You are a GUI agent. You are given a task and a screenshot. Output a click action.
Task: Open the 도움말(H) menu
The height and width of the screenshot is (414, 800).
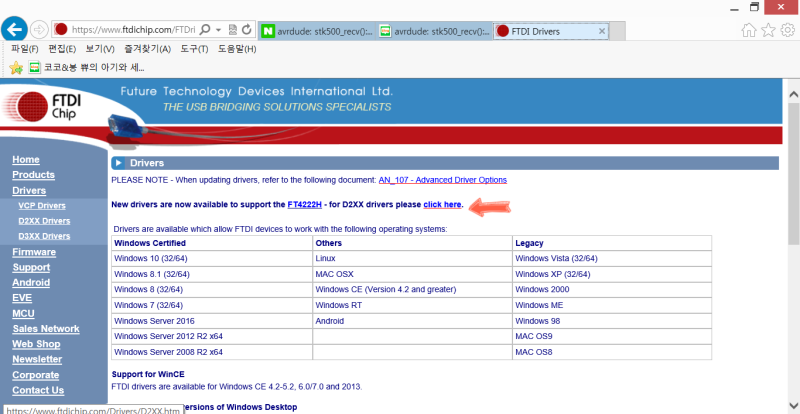coord(237,49)
